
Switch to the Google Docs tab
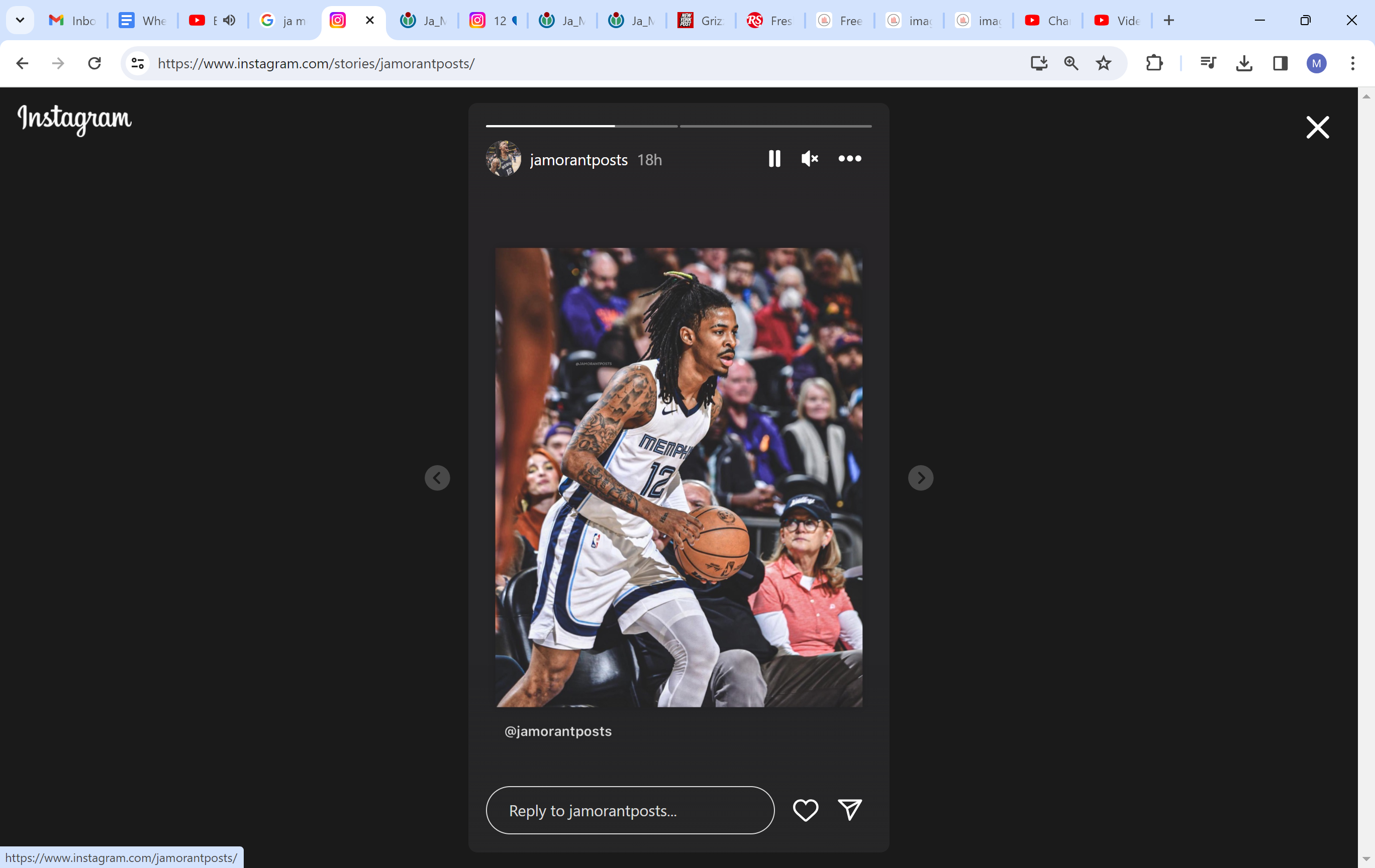pyautogui.click(x=142, y=21)
